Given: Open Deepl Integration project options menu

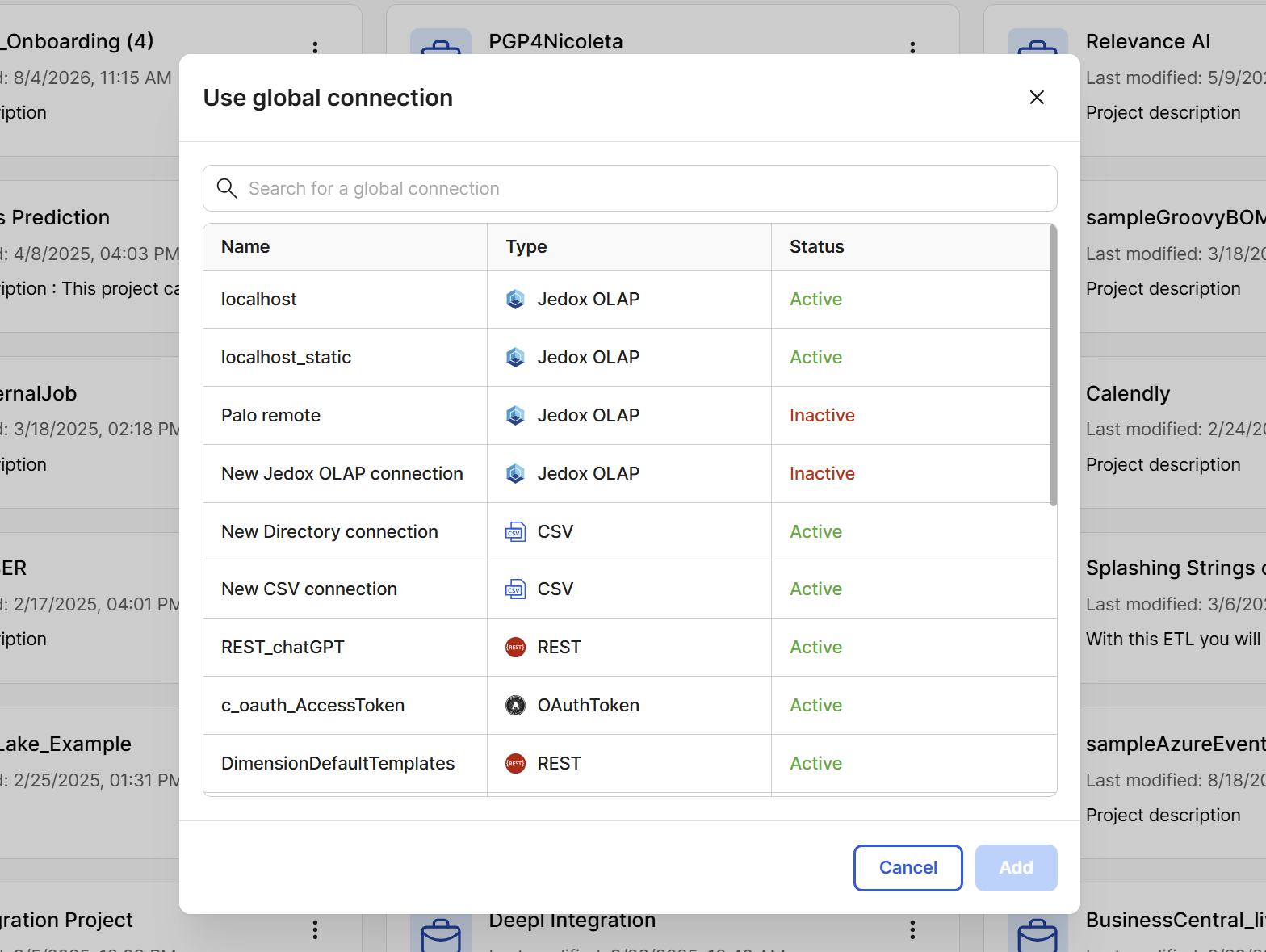Looking at the screenshot, I should click(x=912, y=930).
